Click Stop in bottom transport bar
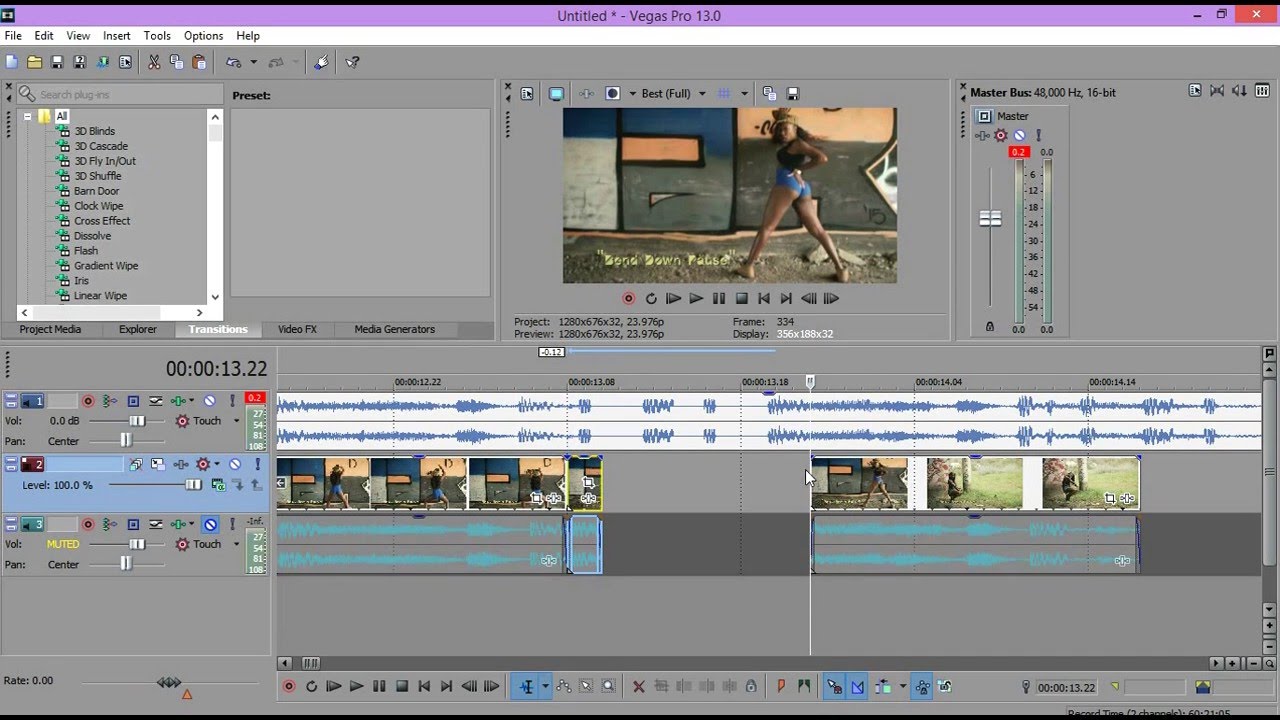This screenshot has height=720, width=1280. tap(401, 687)
